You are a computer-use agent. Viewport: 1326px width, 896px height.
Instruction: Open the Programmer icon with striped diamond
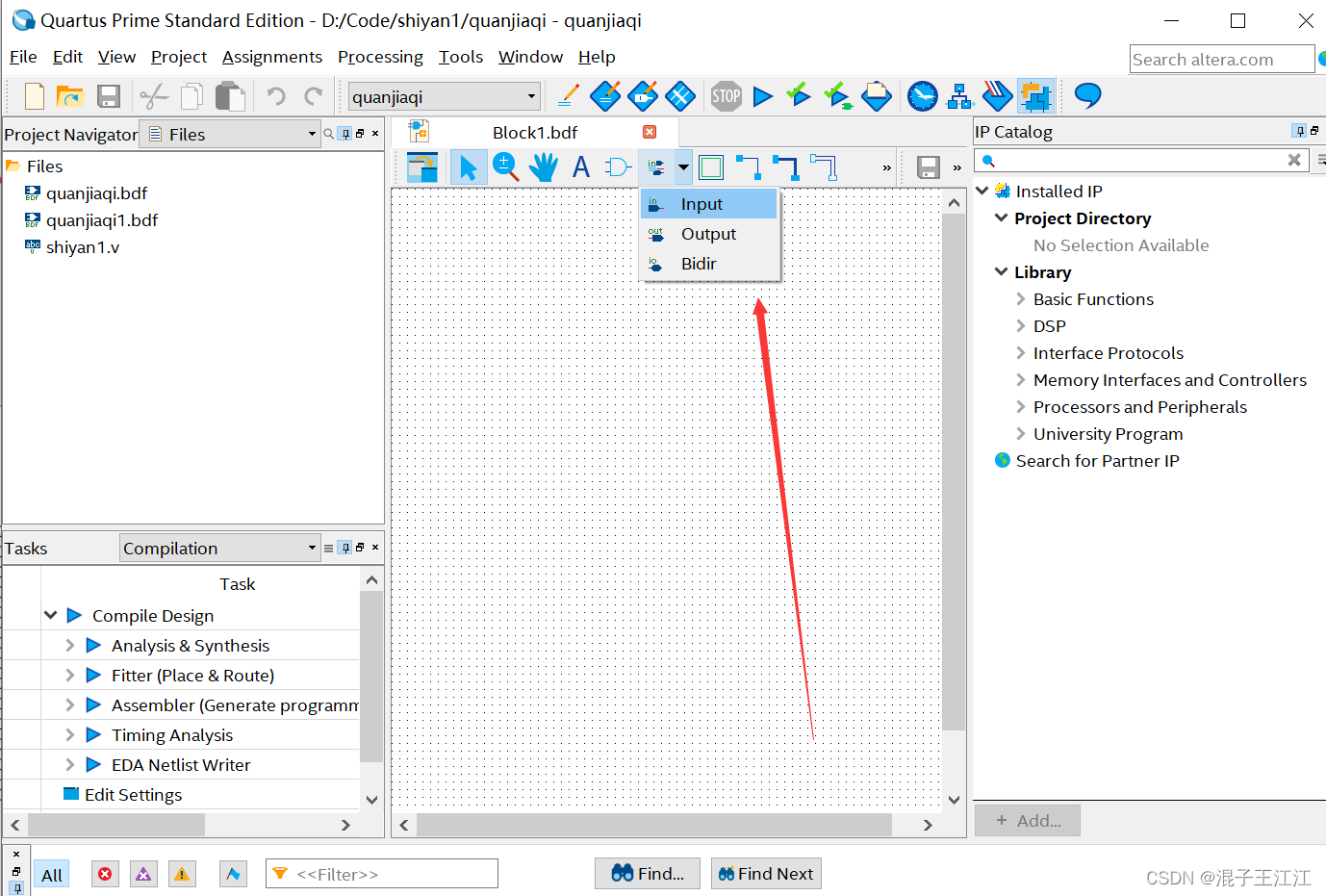[x=997, y=95]
